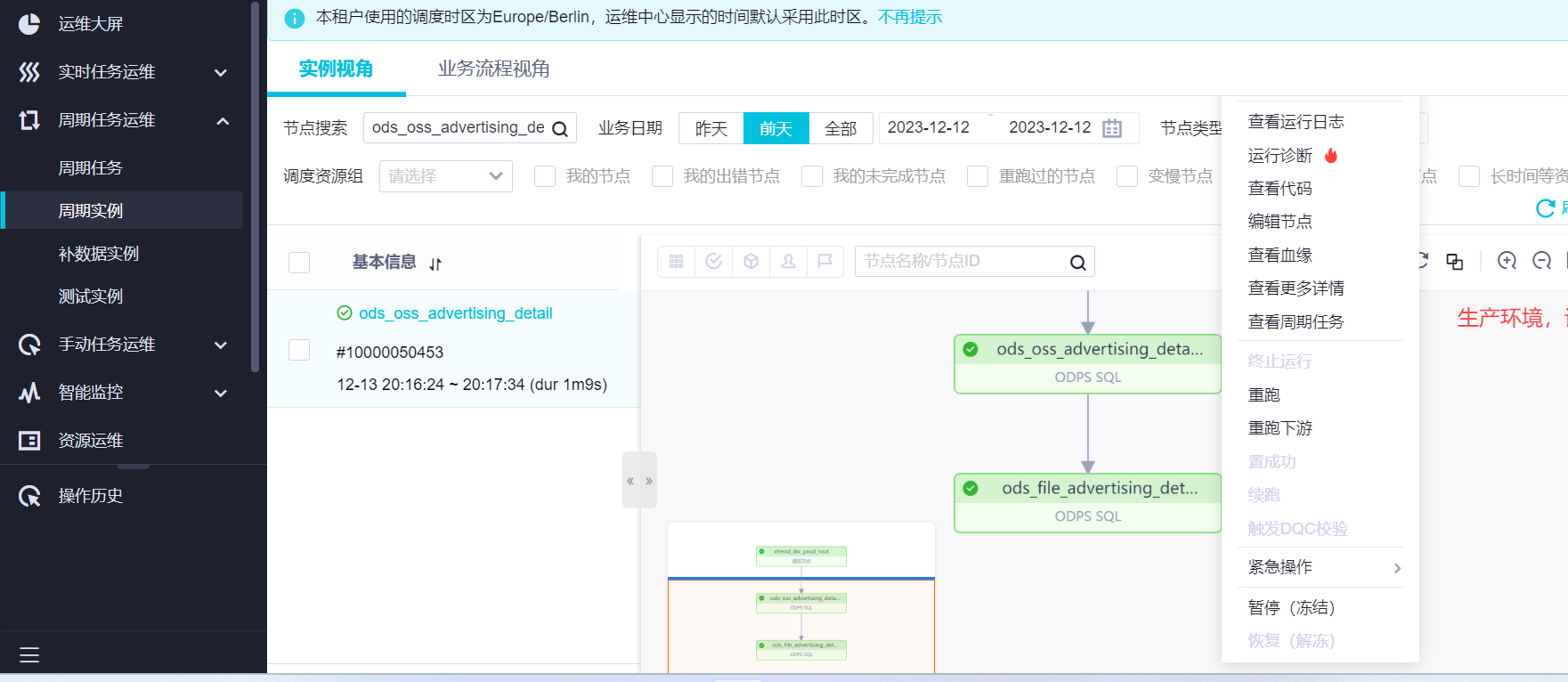Click the info icon in timezone banner

(x=294, y=18)
